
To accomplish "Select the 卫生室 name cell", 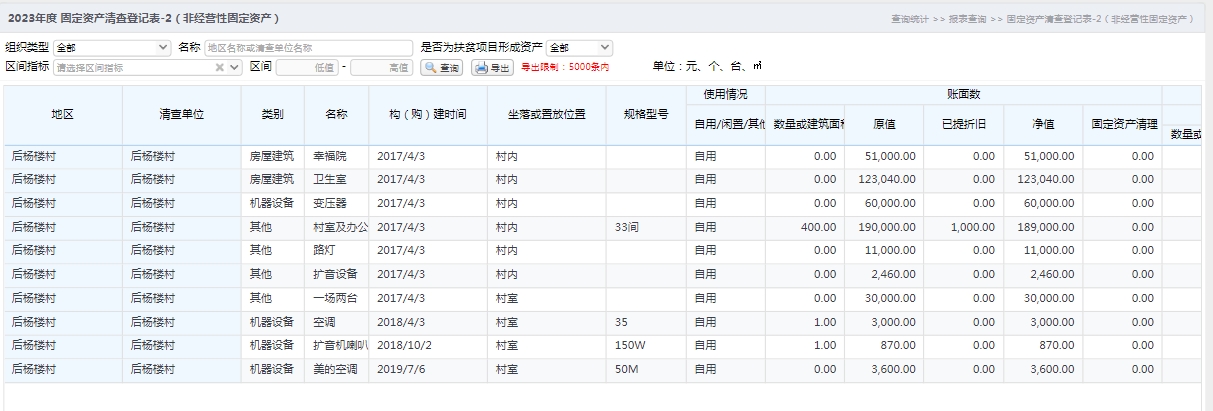I will pos(336,179).
